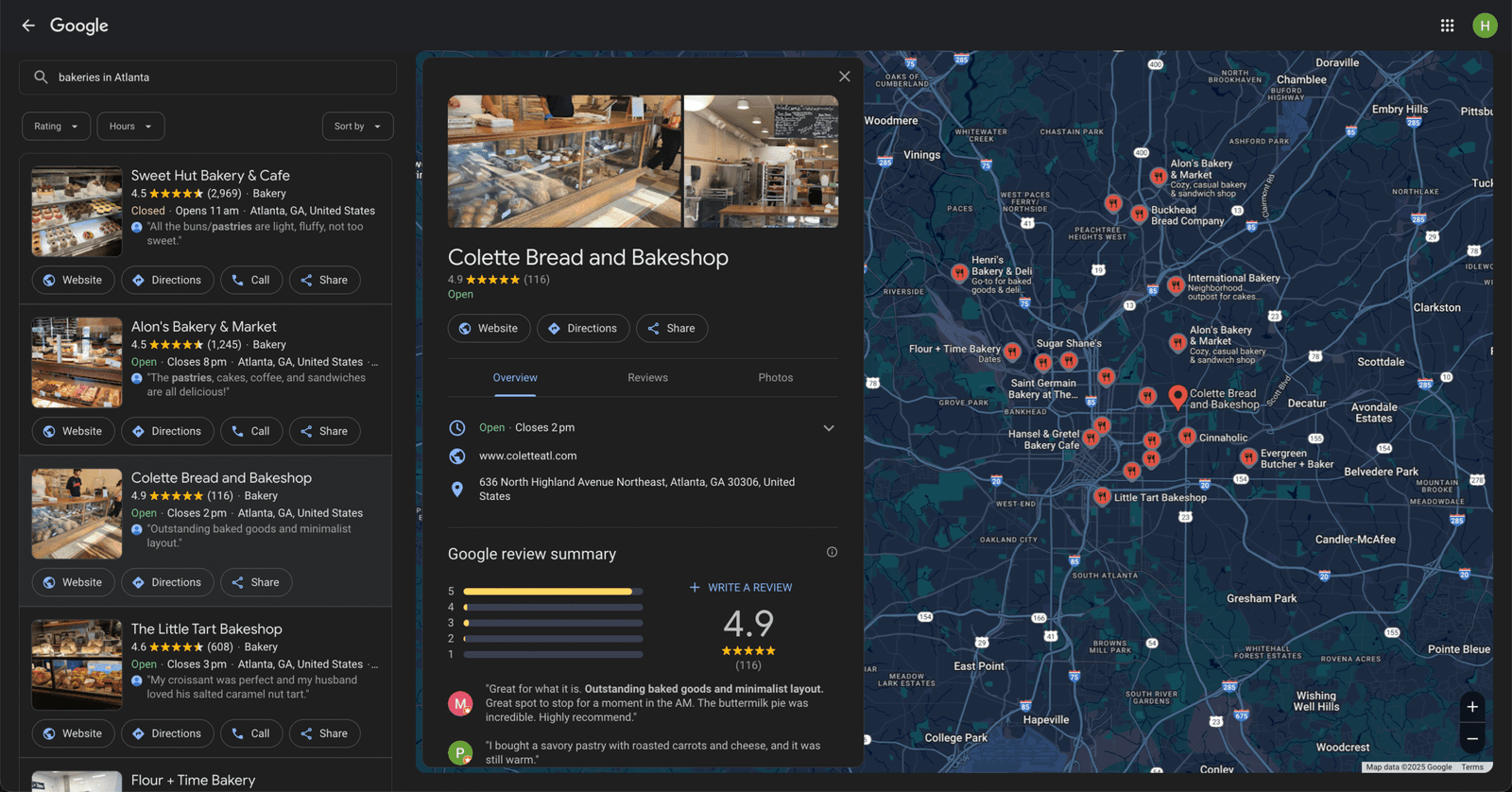1512x792 pixels.
Task: Open the Sweet Hut Bakery & Cafe thumbnail
Action: 77,212
